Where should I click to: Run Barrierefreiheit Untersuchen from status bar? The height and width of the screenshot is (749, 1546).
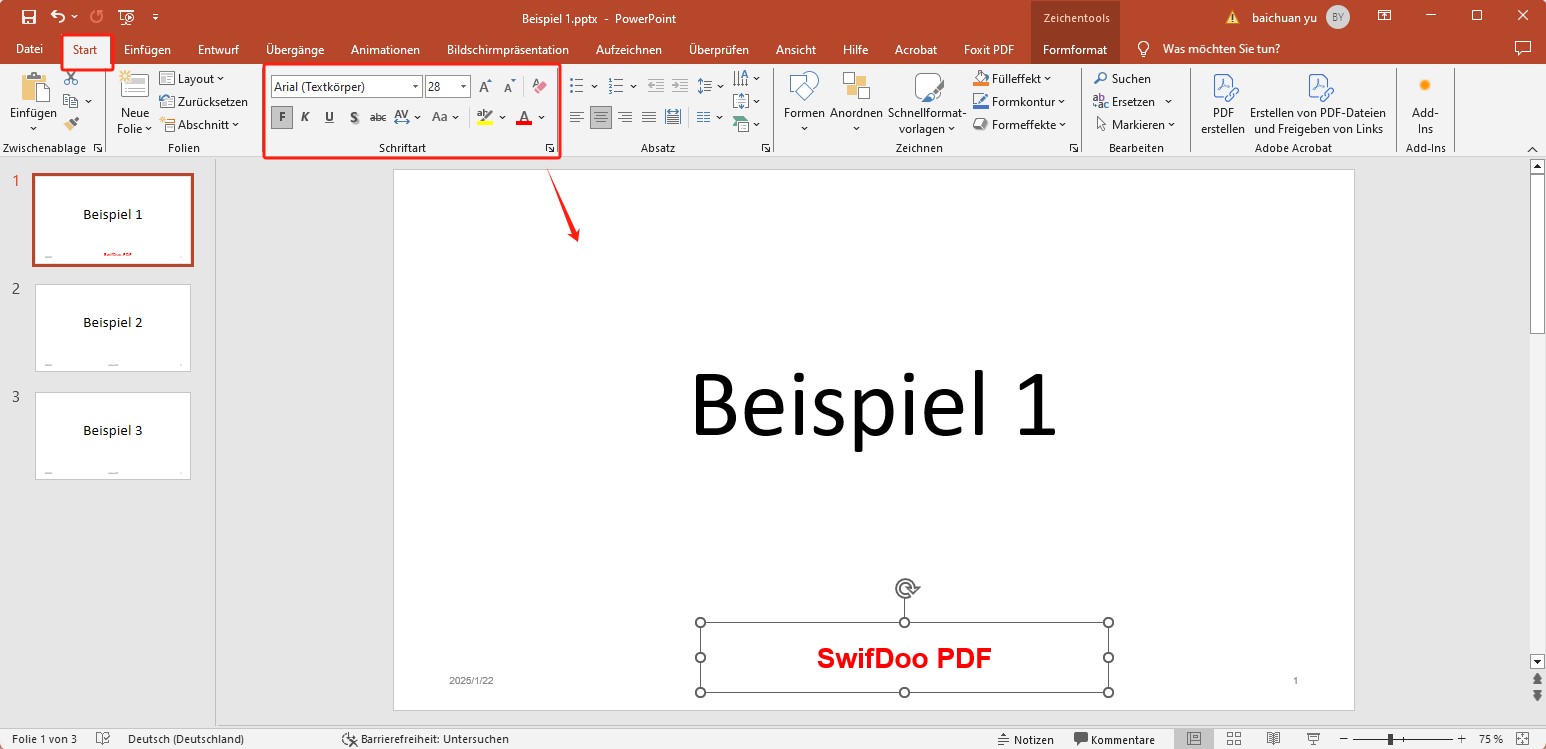click(425, 739)
